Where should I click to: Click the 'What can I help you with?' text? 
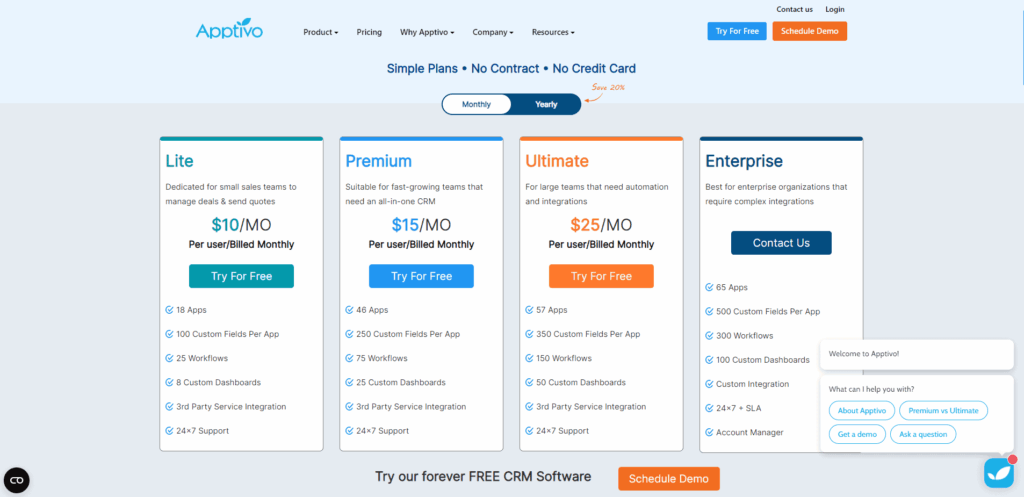coord(871,389)
